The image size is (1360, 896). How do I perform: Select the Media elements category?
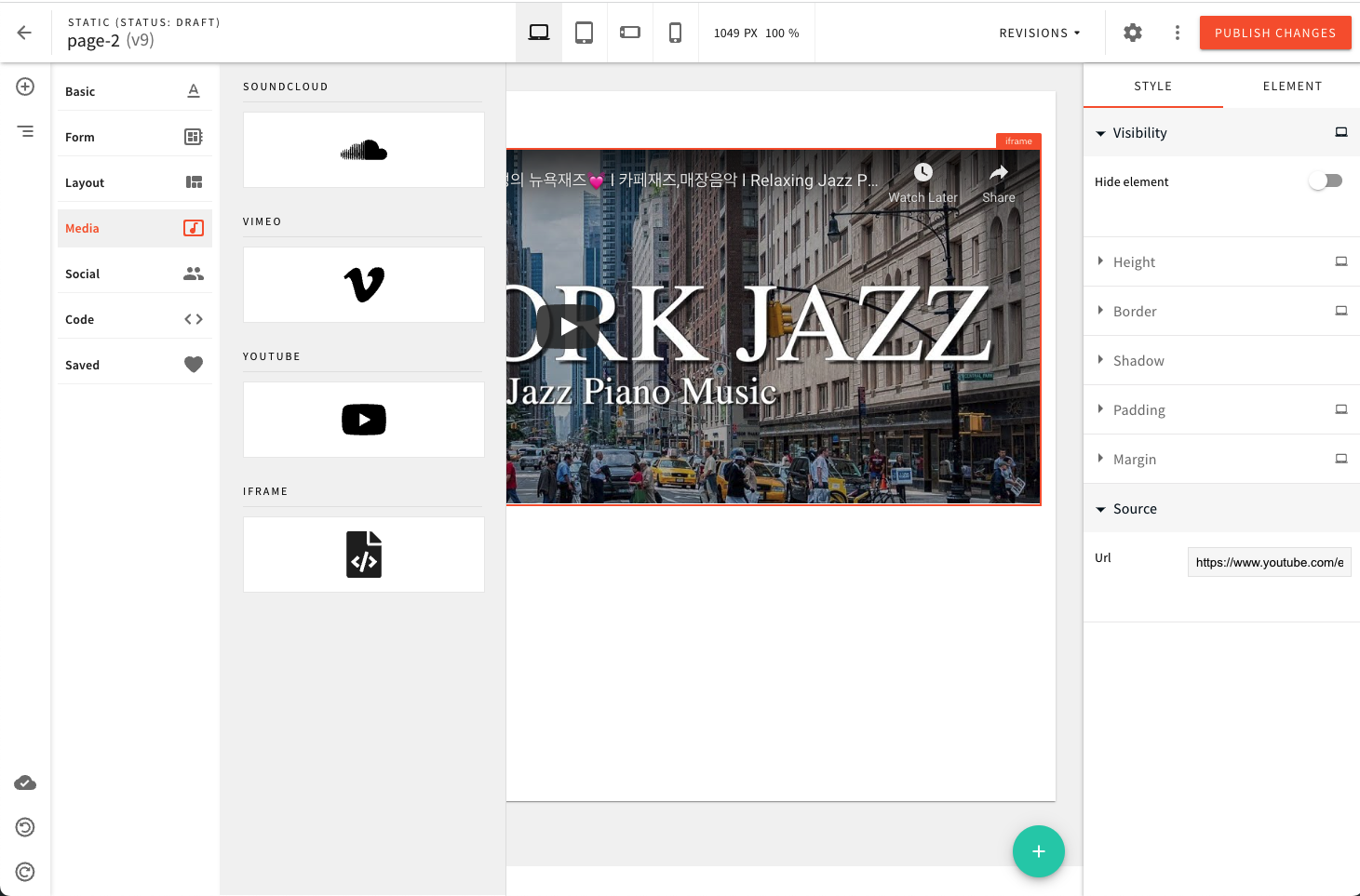point(135,228)
